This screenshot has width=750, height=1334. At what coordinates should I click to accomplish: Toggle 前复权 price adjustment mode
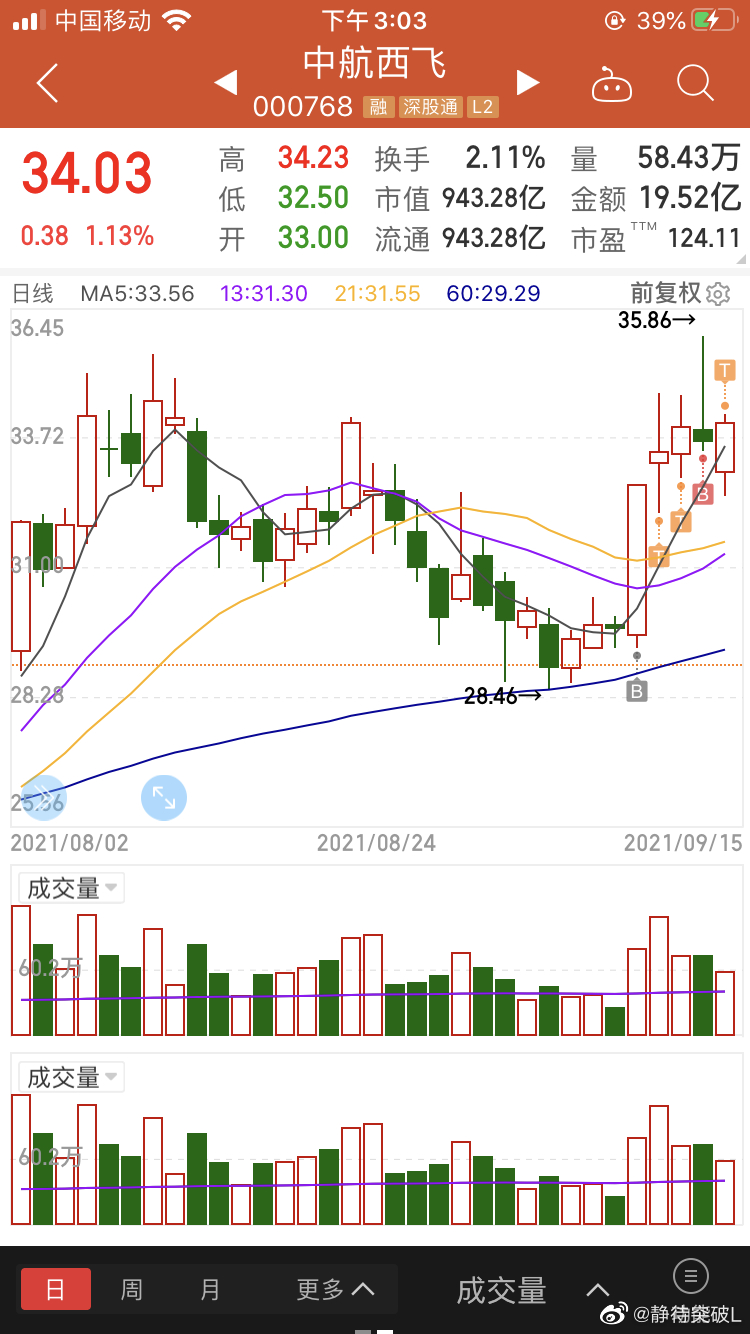coord(666,293)
